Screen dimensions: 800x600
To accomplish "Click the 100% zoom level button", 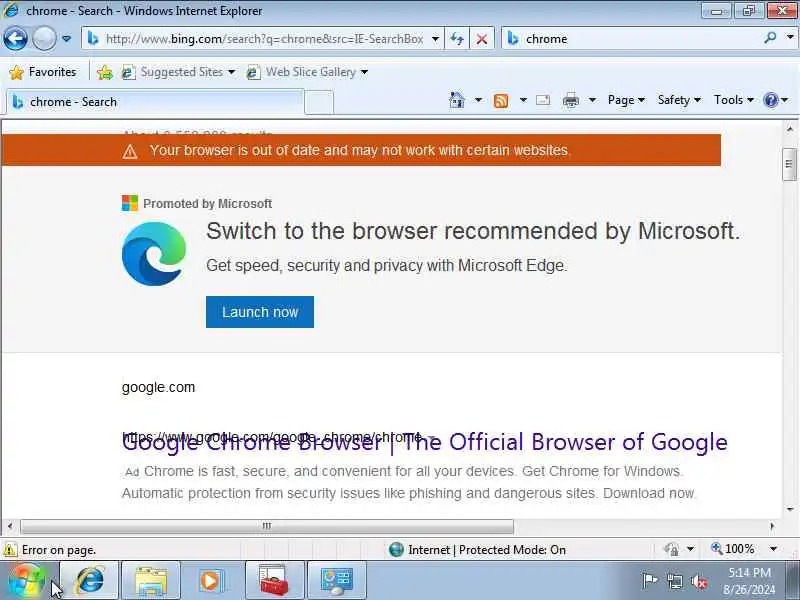I will pyautogui.click(x=733, y=549).
